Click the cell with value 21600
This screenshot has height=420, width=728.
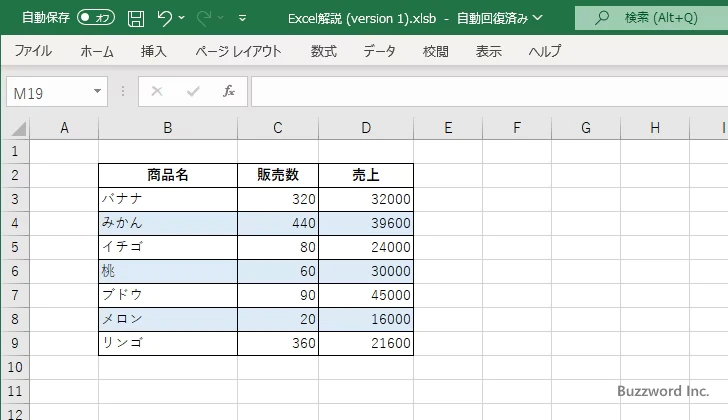pos(366,343)
